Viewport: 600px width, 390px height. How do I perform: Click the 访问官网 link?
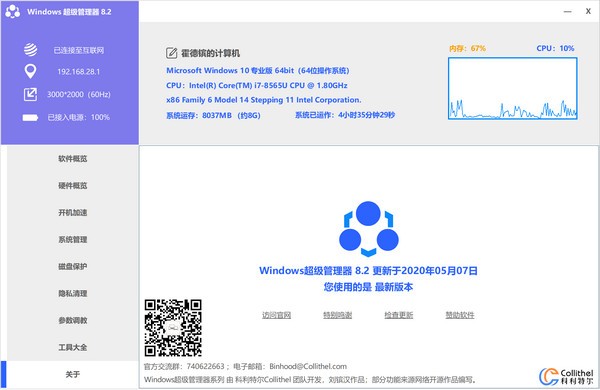tap(276, 315)
